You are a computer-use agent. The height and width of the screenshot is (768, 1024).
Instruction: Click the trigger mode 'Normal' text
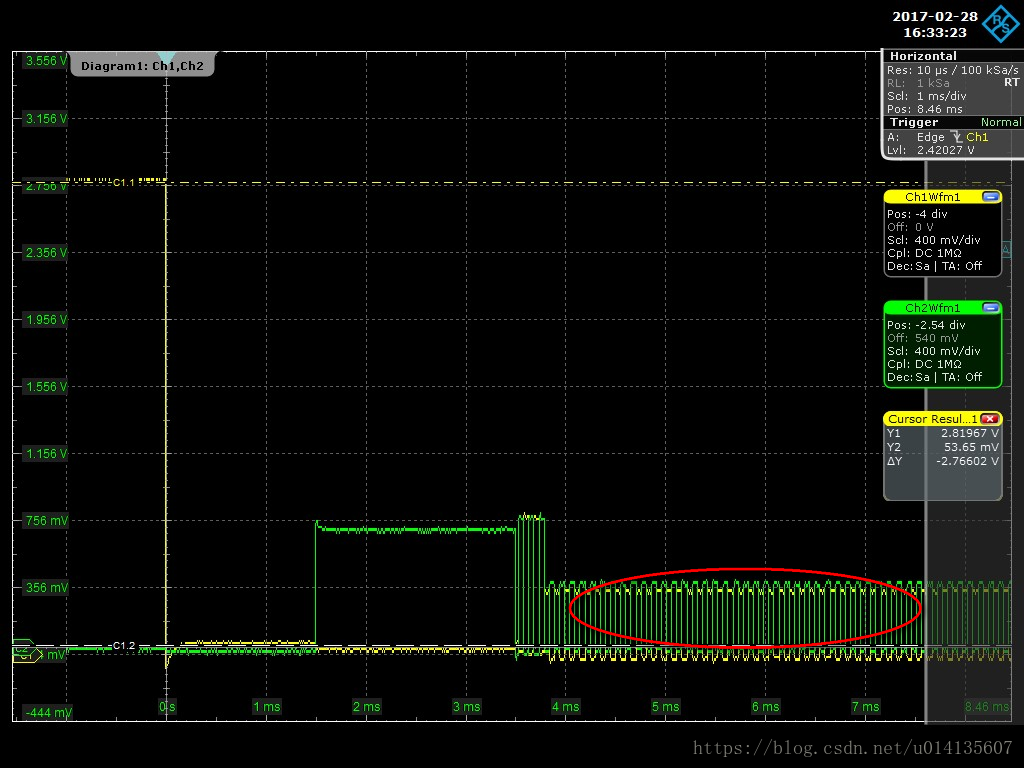click(x=1000, y=122)
